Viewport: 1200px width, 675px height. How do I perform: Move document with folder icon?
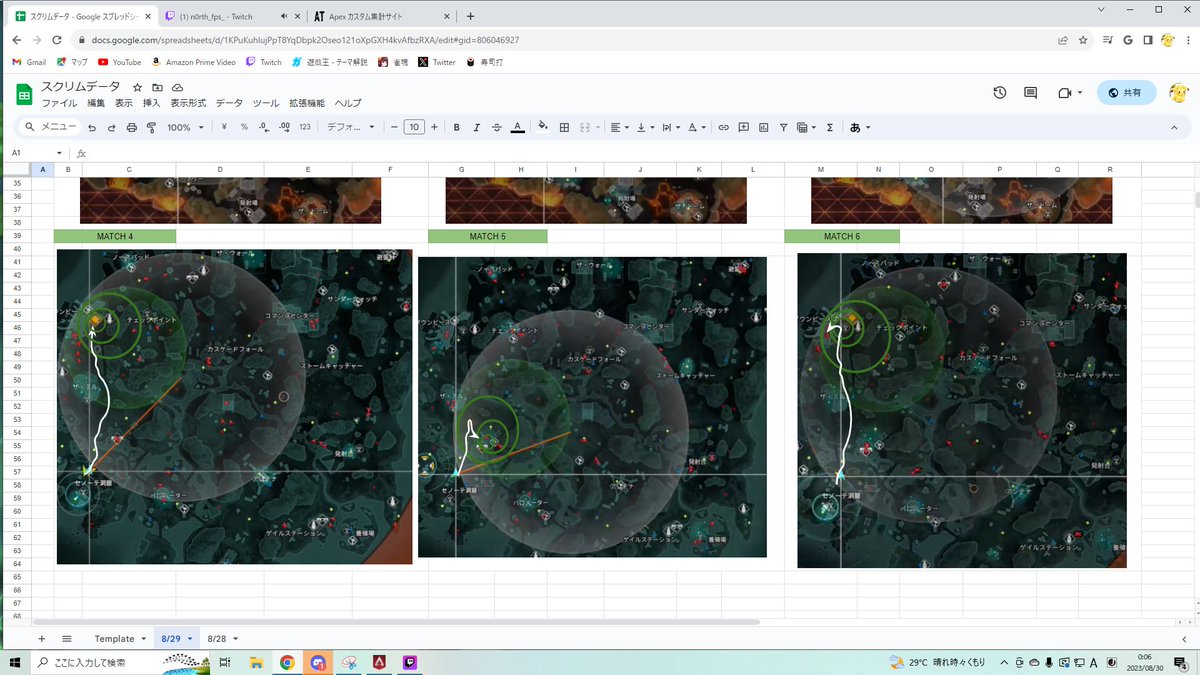pos(158,87)
